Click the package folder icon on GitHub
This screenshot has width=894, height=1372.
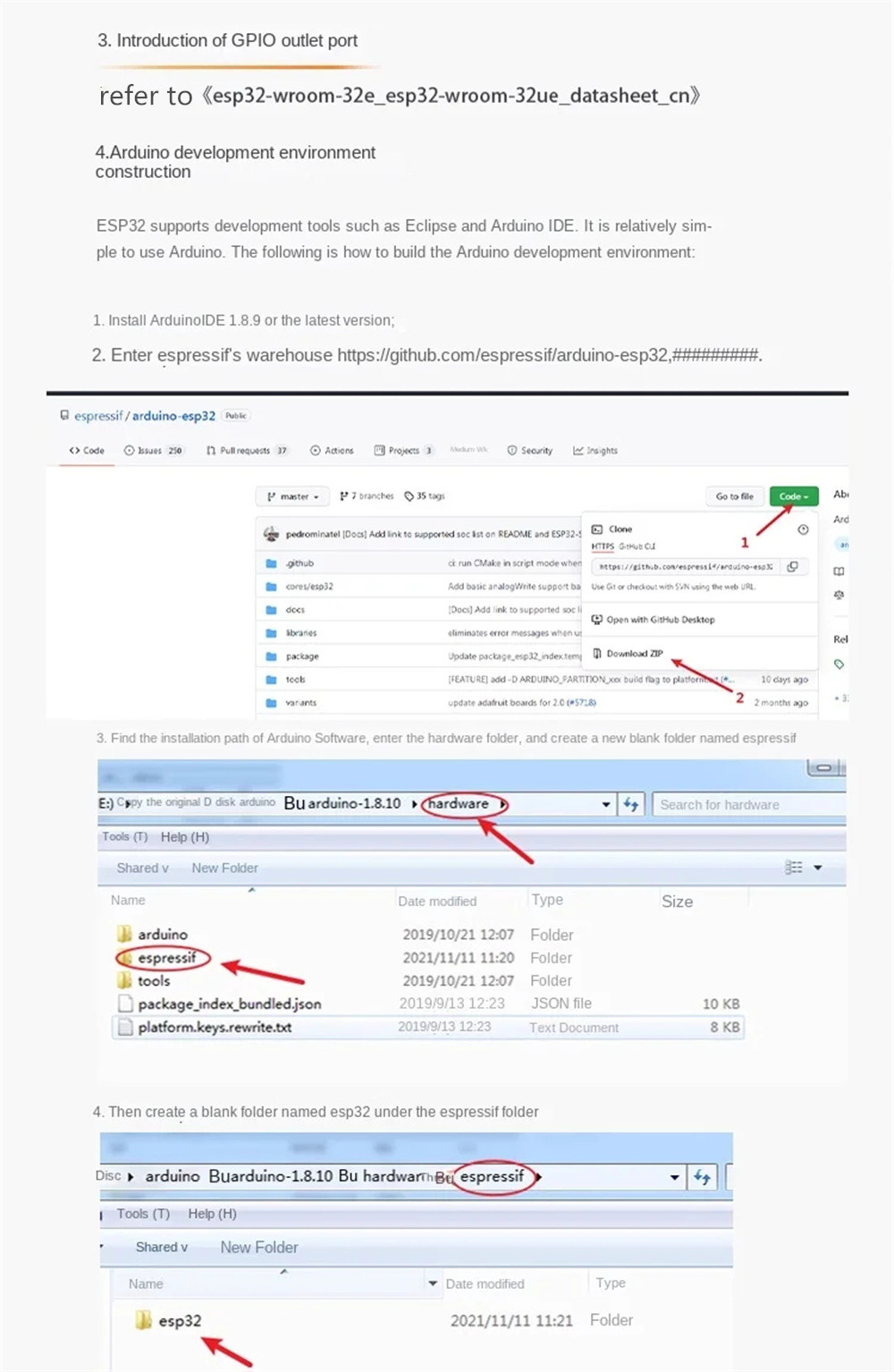point(271,656)
